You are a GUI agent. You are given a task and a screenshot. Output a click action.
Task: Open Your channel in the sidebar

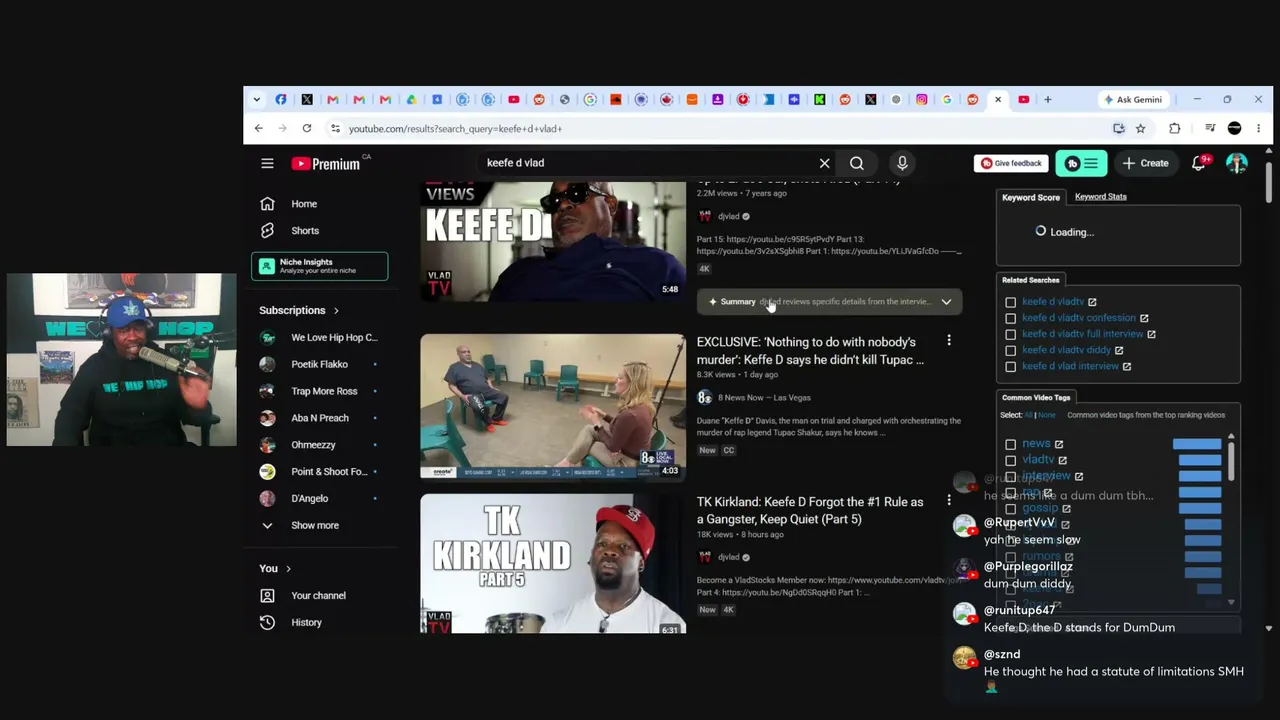pos(319,596)
